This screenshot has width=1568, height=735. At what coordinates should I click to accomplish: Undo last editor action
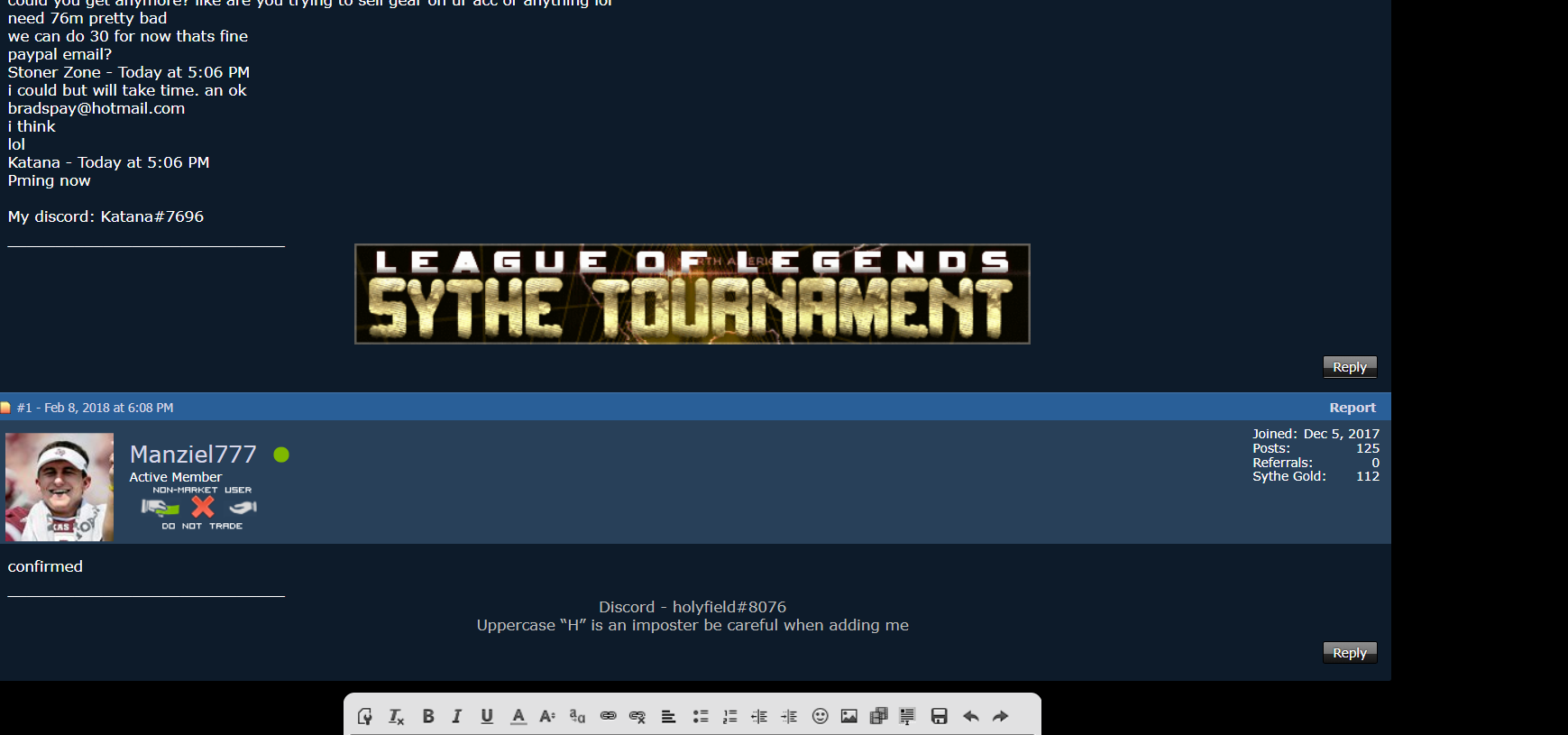971,716
